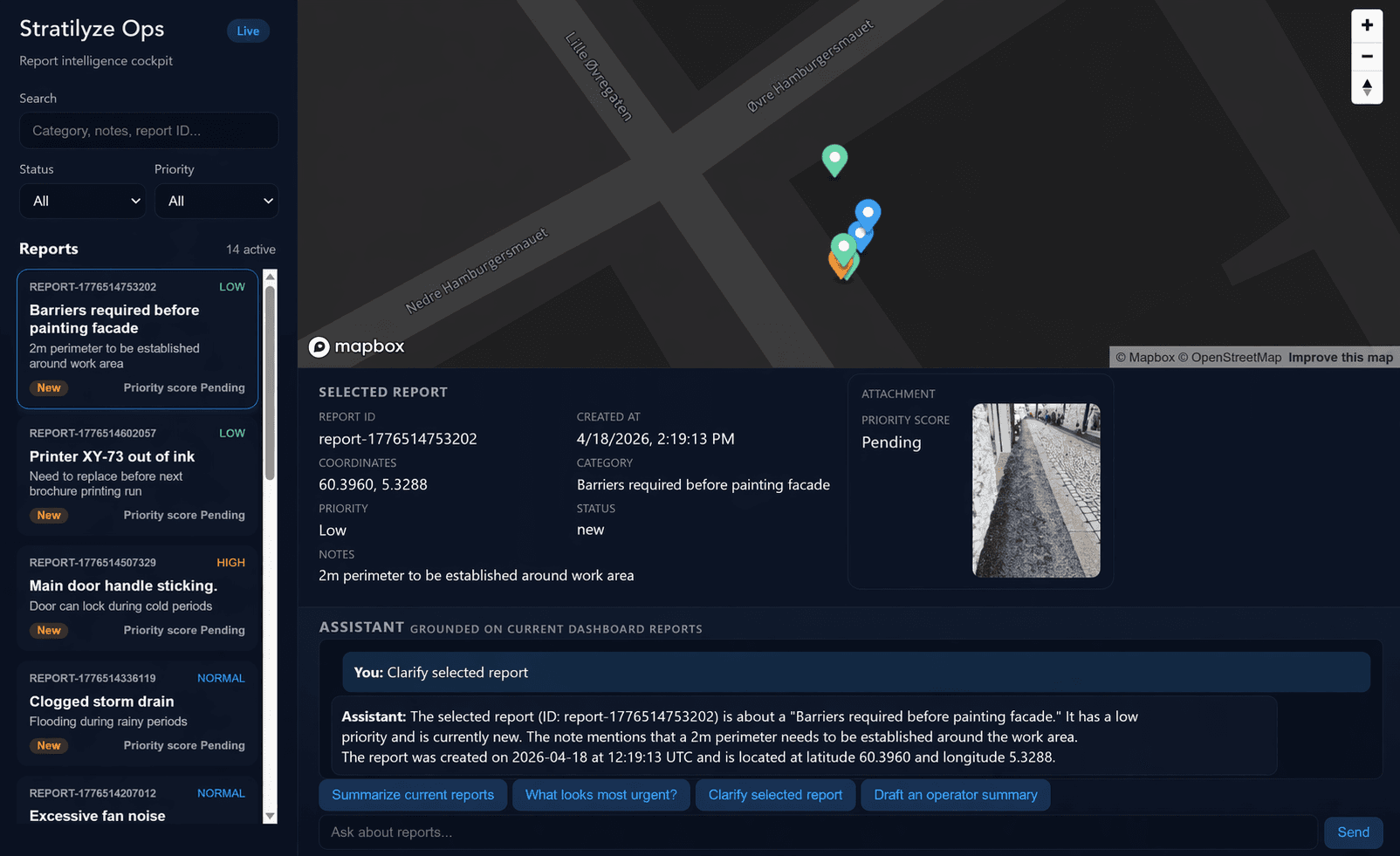1400x856 pixels.
Task: Reset map pitch using the compass control
Action: point(1366,87)
